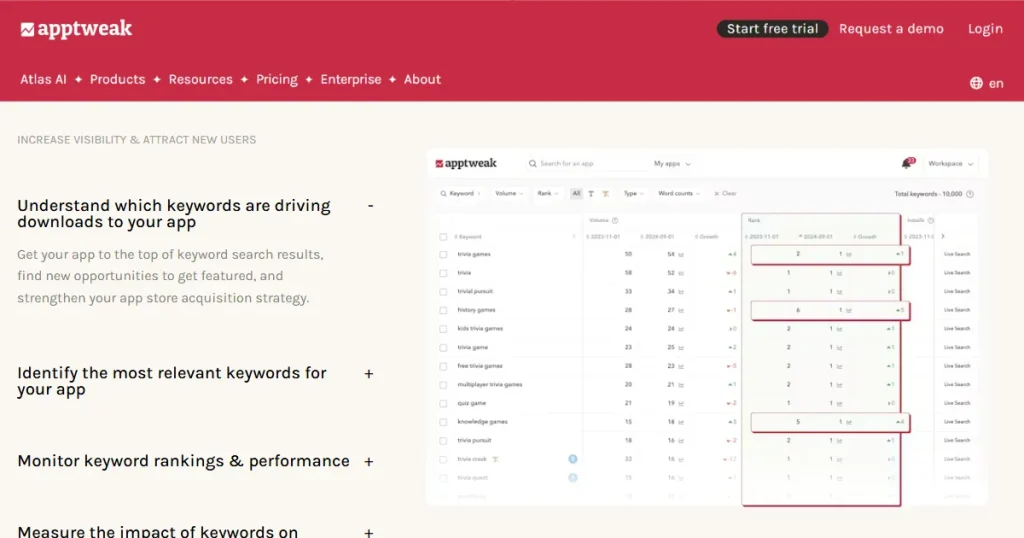Click the AppTweak logo in the red header
Image resolution: width=1024 pixels, height=538 pixels.
point(76,29)
